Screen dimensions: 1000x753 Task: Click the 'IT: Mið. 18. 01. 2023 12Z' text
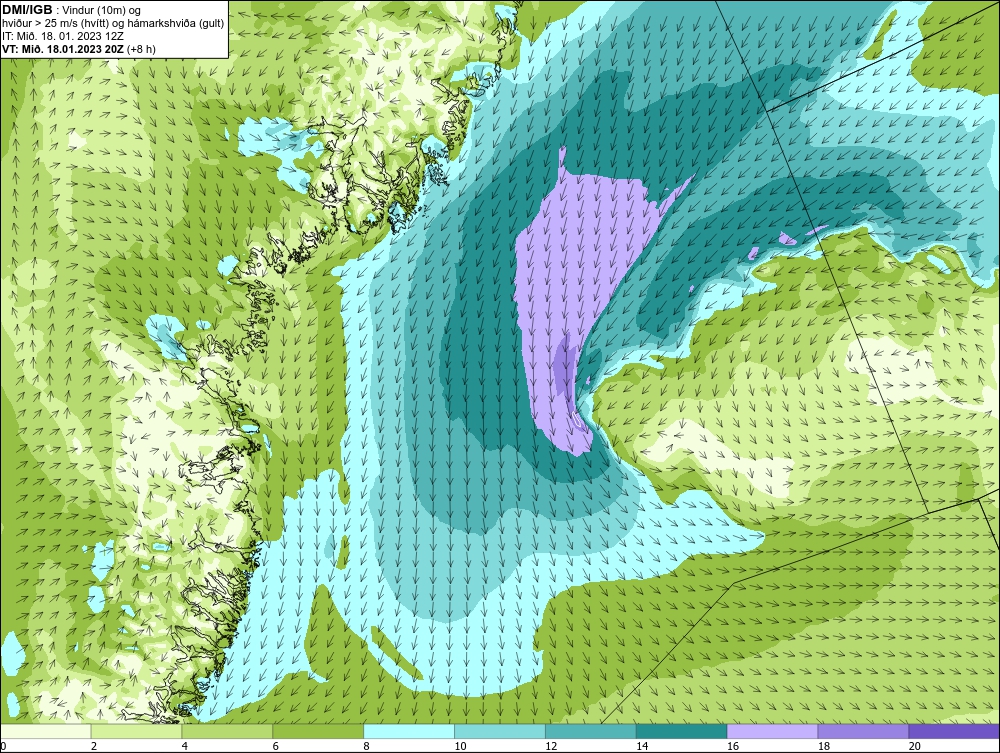point(62,36)
